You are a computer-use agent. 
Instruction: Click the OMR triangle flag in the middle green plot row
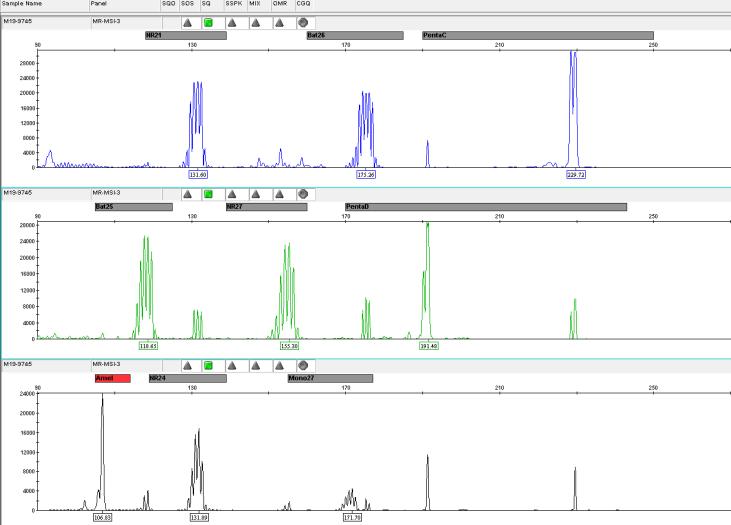tap(279, 194)
